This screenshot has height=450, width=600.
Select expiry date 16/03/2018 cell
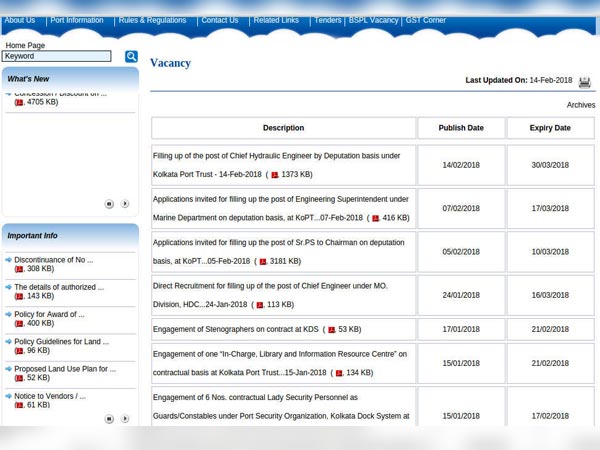tap(550, 295)
